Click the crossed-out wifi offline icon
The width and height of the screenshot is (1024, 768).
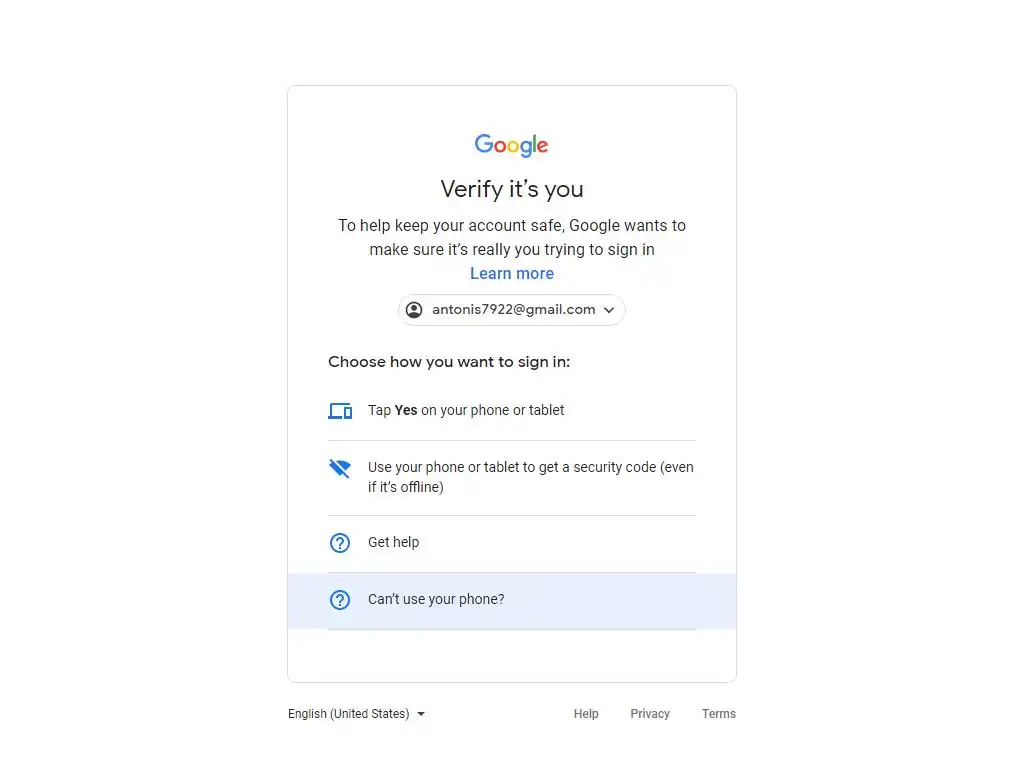pos(340,468)
